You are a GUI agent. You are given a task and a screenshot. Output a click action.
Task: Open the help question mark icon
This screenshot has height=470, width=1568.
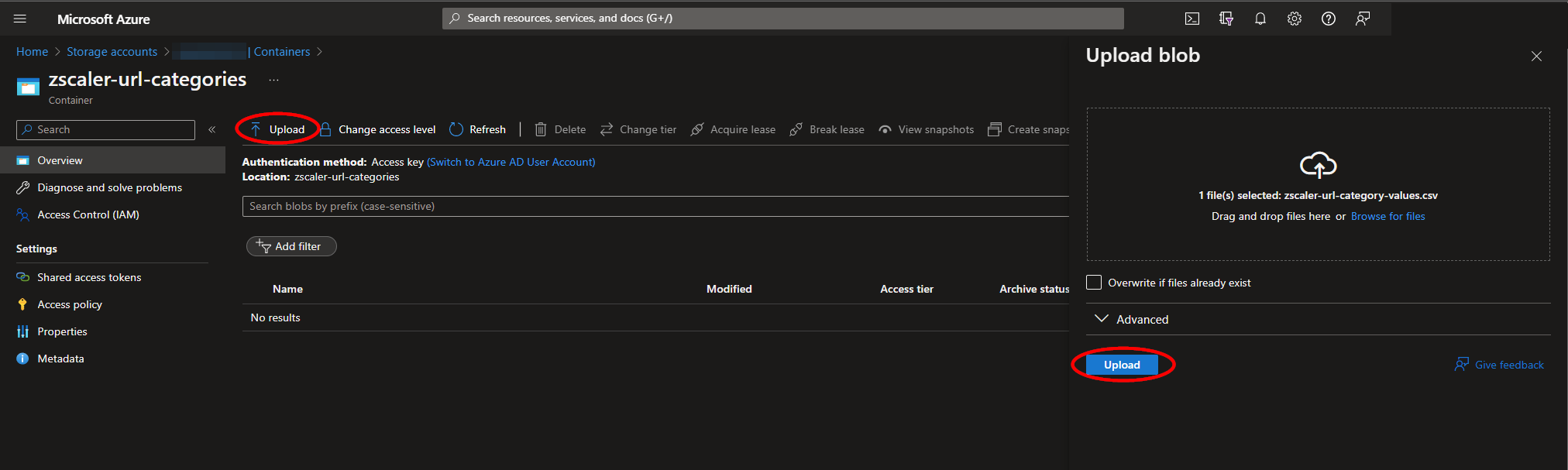click(x=1329, y=19)
